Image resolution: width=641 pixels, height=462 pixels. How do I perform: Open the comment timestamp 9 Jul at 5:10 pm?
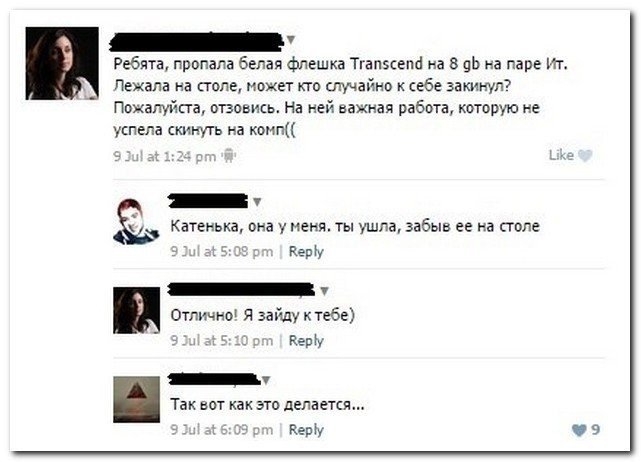222,341
